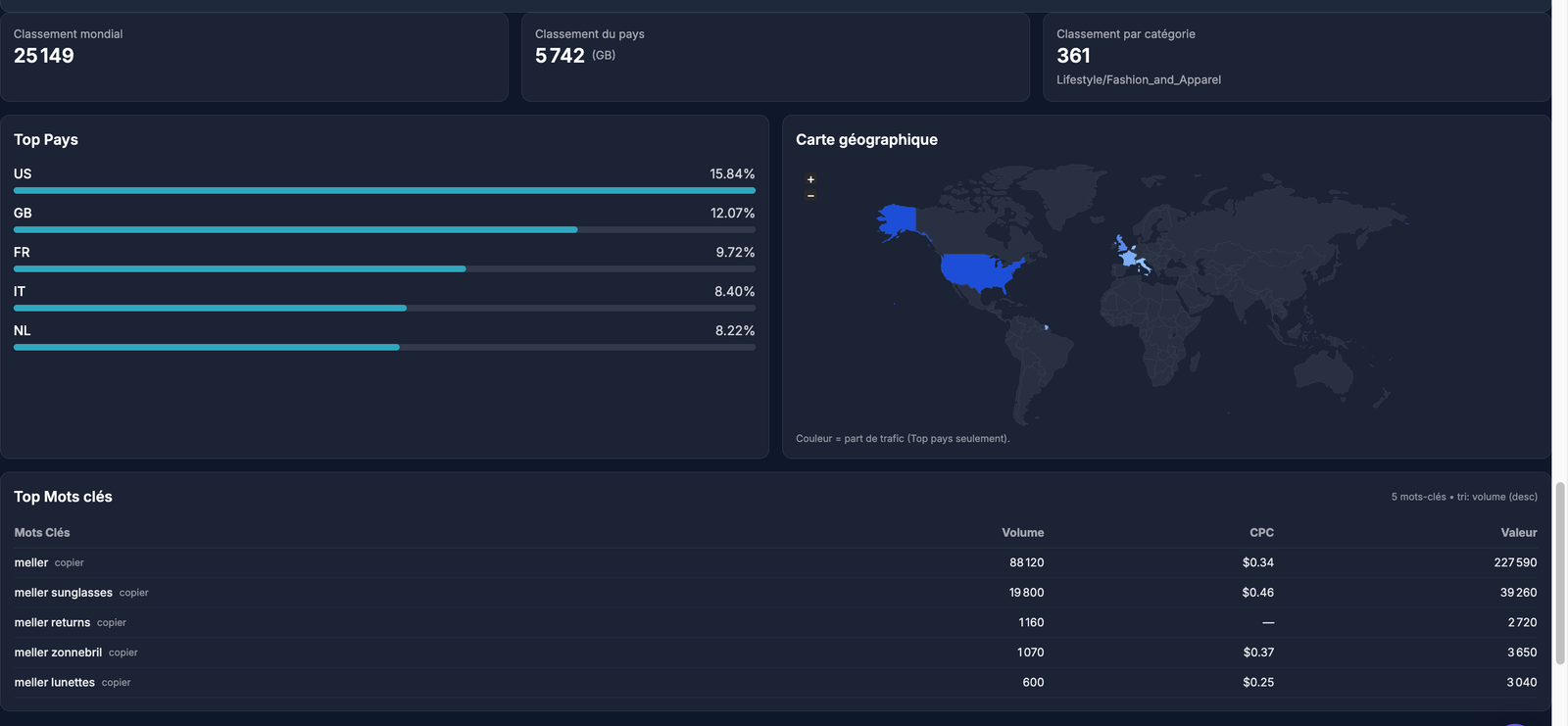The height and width of the screenshot is (726, 1568).
Task: Click the (GB) country code label
Action: pyautogui.click(x=604, y=56)
